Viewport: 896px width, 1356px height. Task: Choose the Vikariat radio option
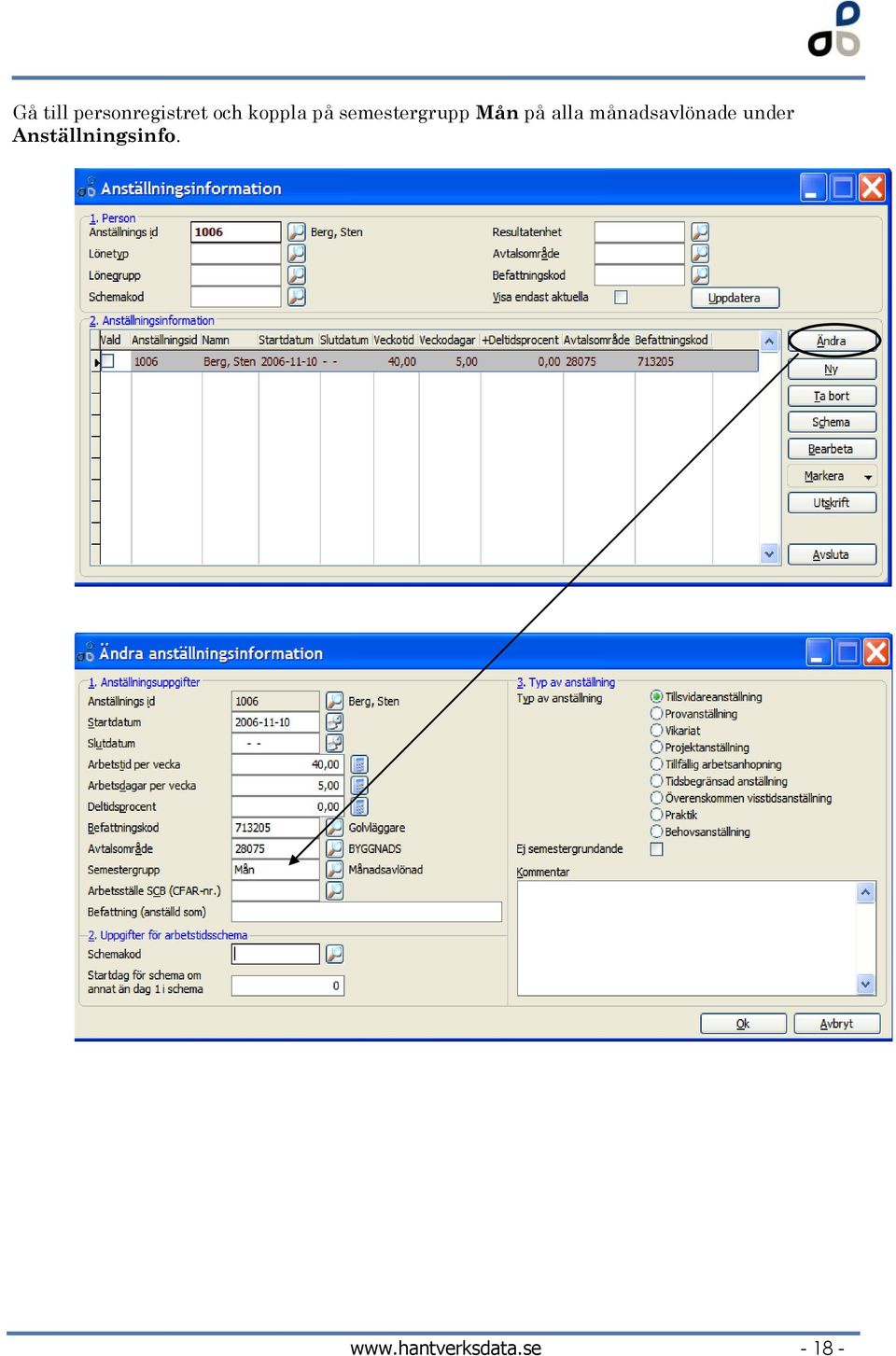pos(656,731)
